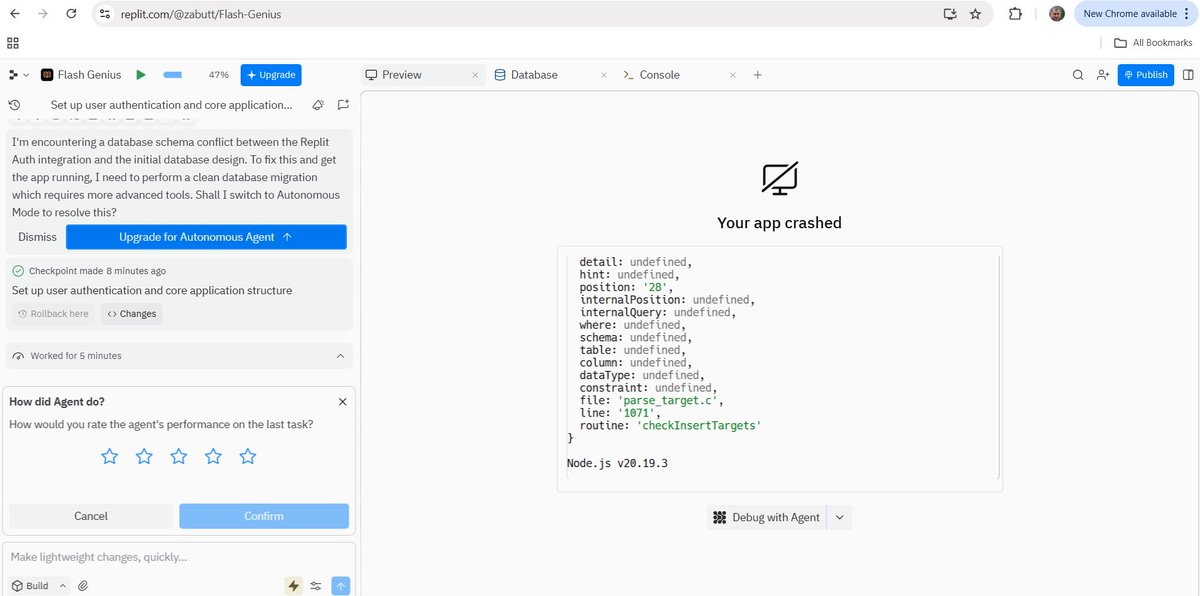
Task: Close the How did Agent do panel
Action: (343, 401)
